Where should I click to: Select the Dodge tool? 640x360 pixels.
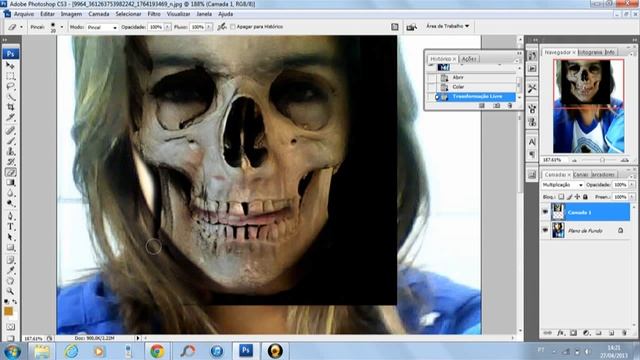pyautogui.click(x=10, y=204)
